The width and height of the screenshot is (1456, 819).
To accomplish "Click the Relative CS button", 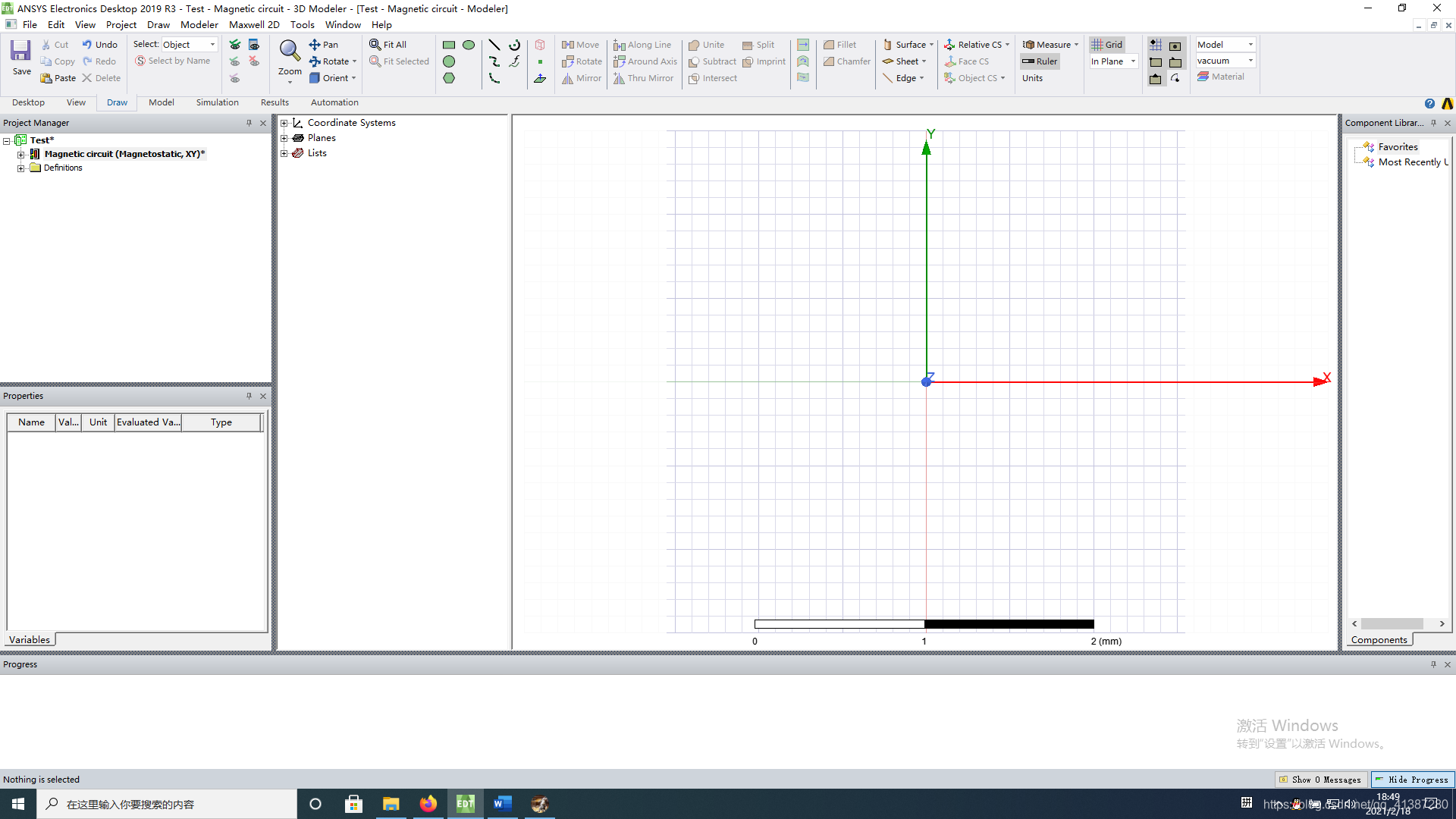I will coord(977,45).
